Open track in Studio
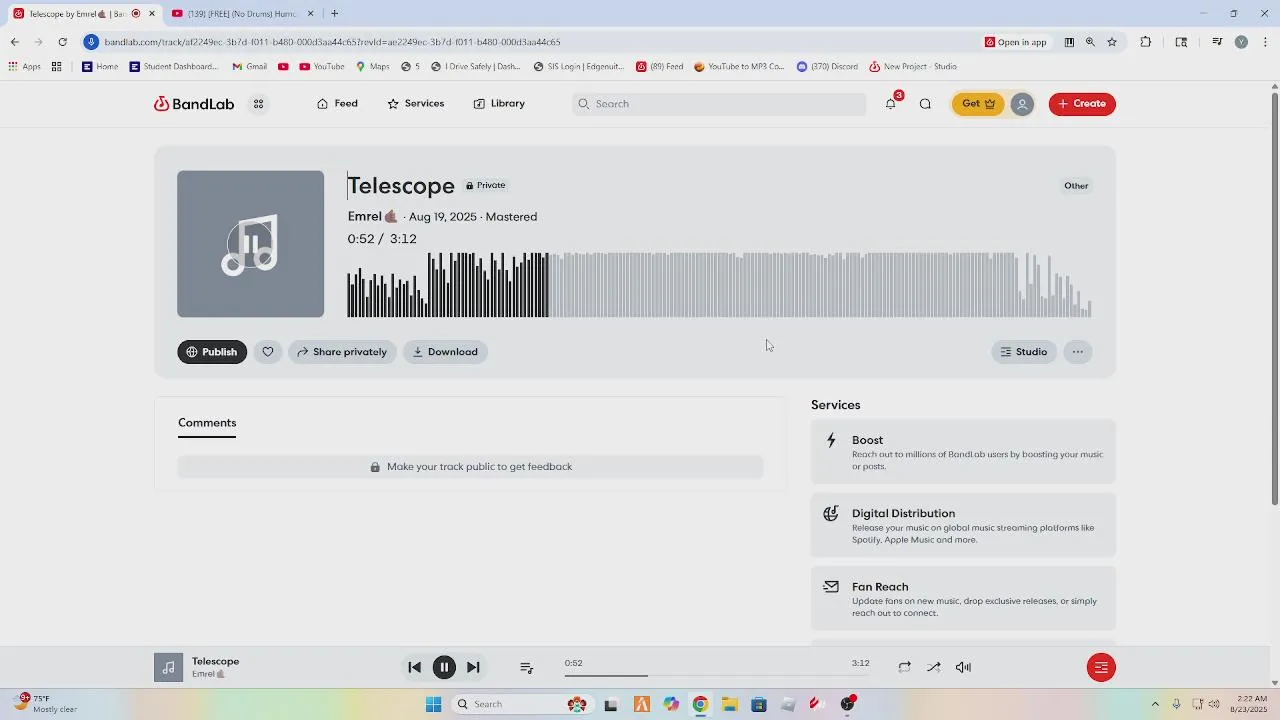Viewport: 1280px width, 720px height. pos(1024,352)
